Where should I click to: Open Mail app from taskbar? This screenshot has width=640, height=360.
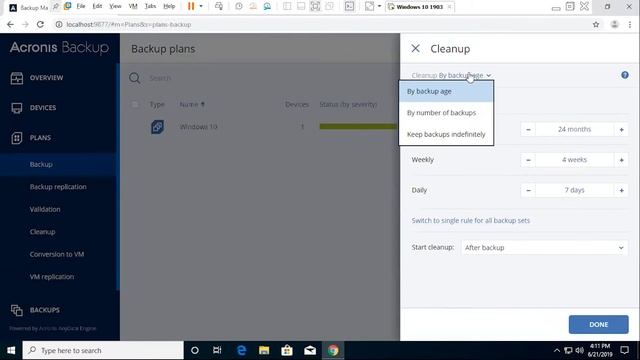pyautogui.click(x=310, y=351)
